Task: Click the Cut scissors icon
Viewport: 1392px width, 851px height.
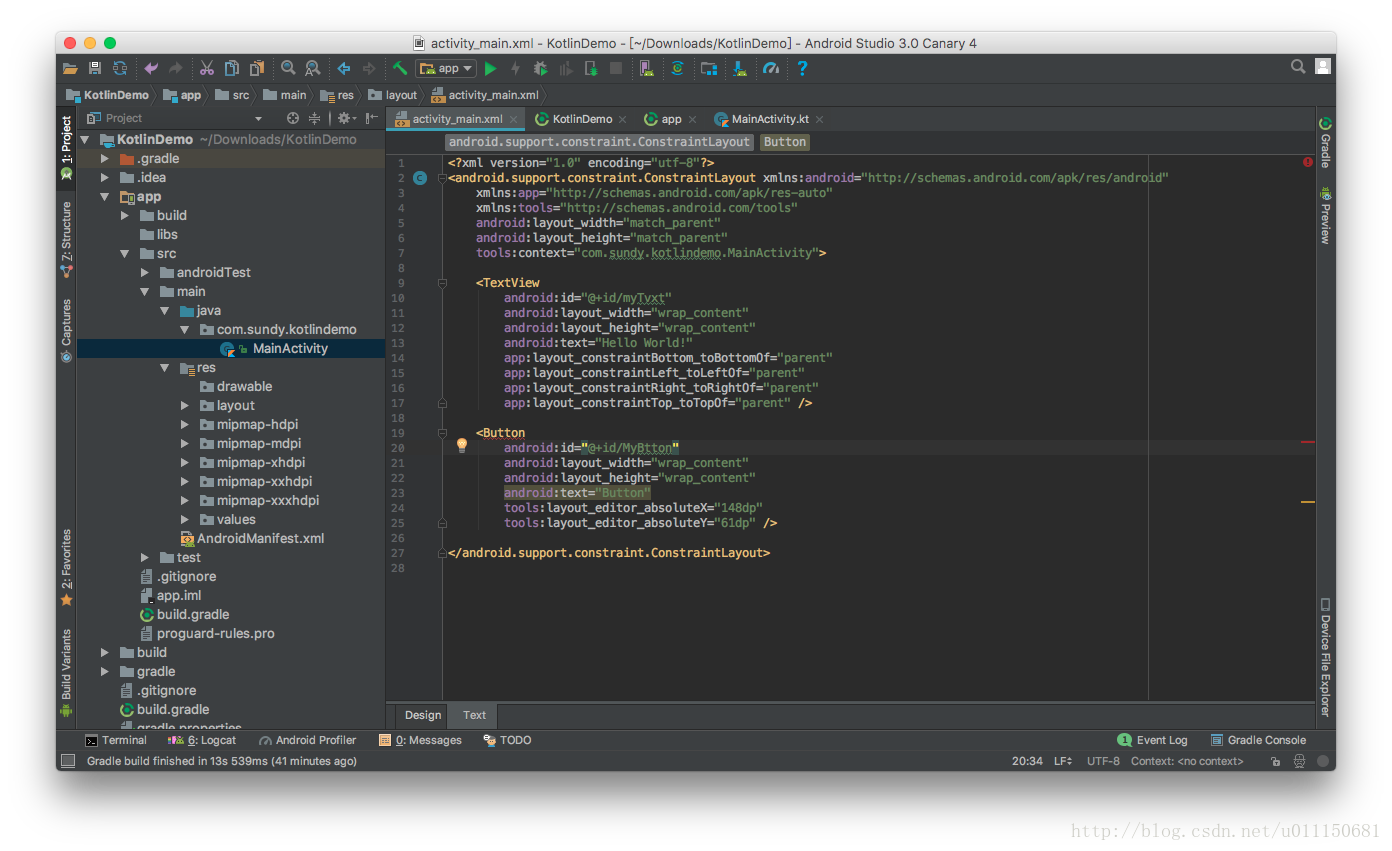Action: (x=206, y=69)
